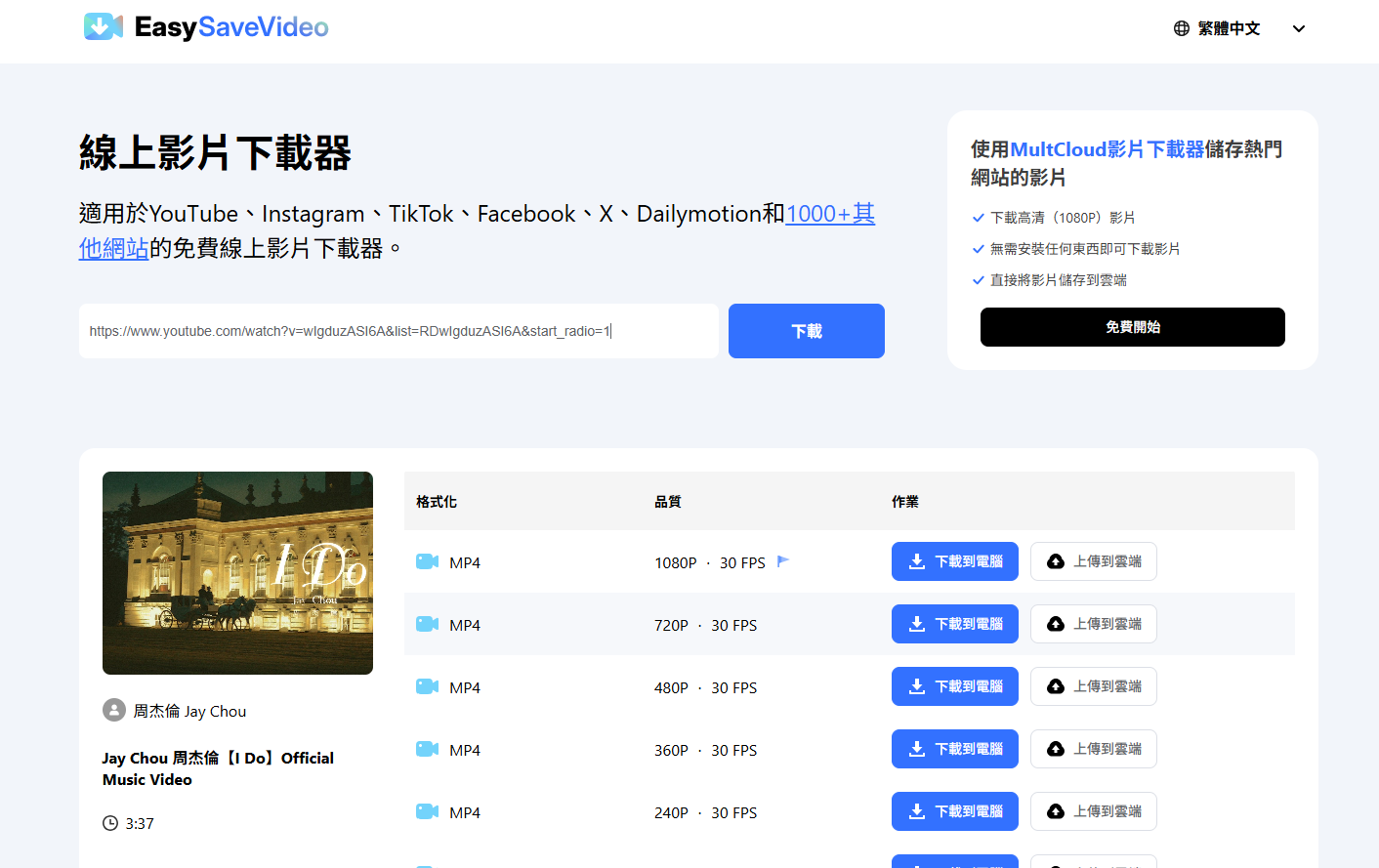Click the camera icon in the 240P row
1379x868 pixels.
[428, 811]
